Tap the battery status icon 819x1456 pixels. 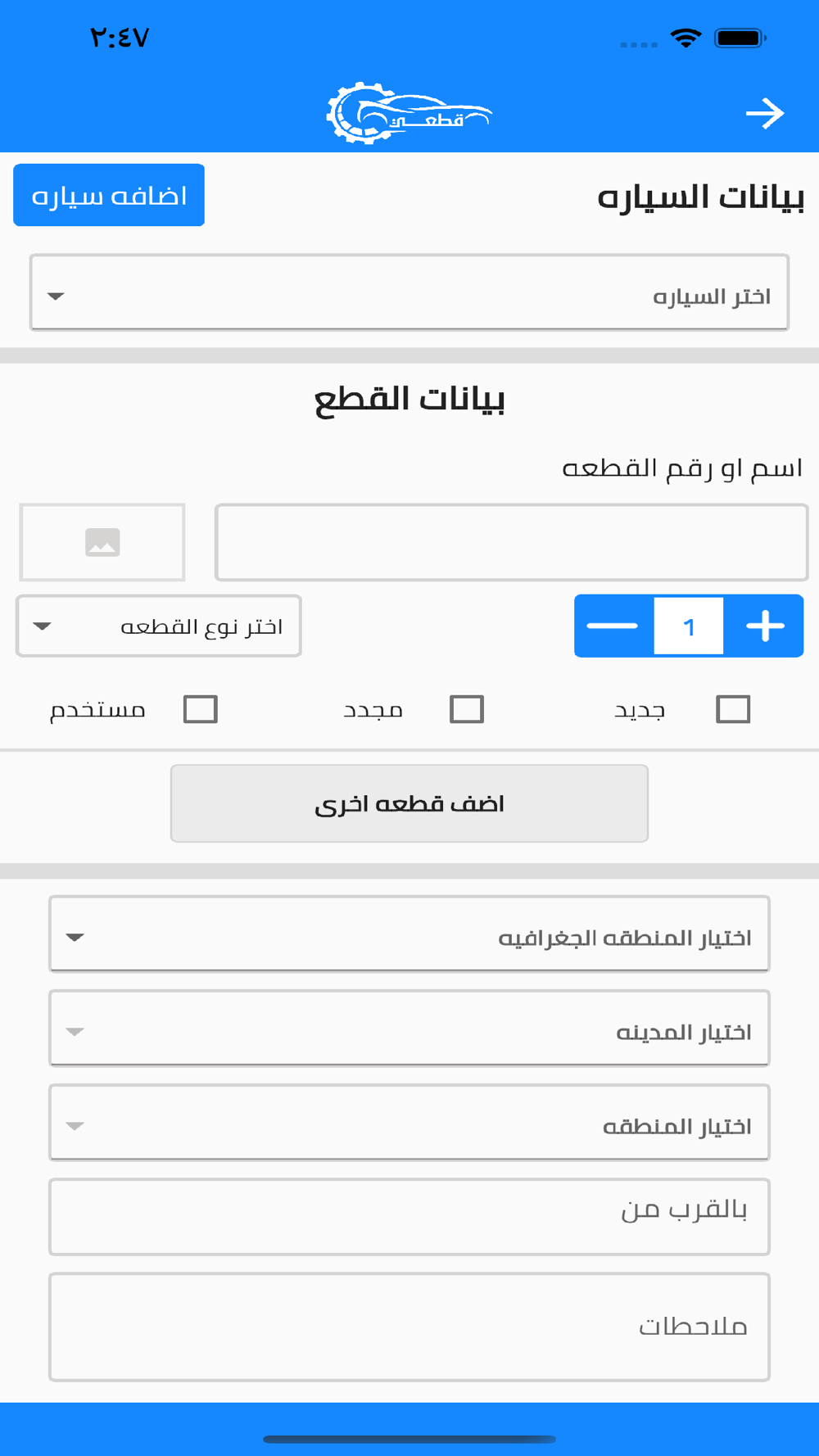[740, 38]
